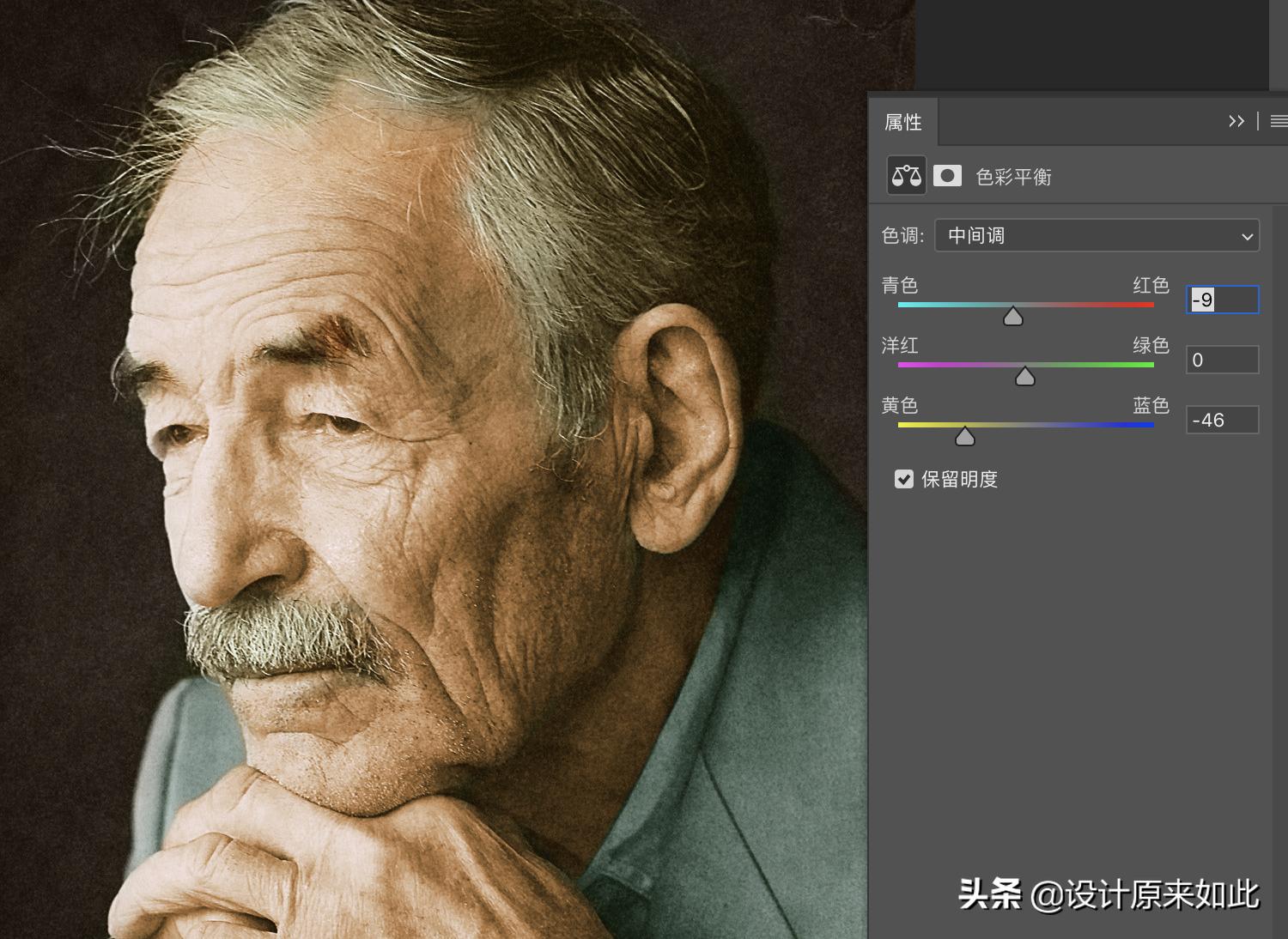Open the 色调 dropdown showing 中间调

pyautogui.click(x=1097, y=235)
